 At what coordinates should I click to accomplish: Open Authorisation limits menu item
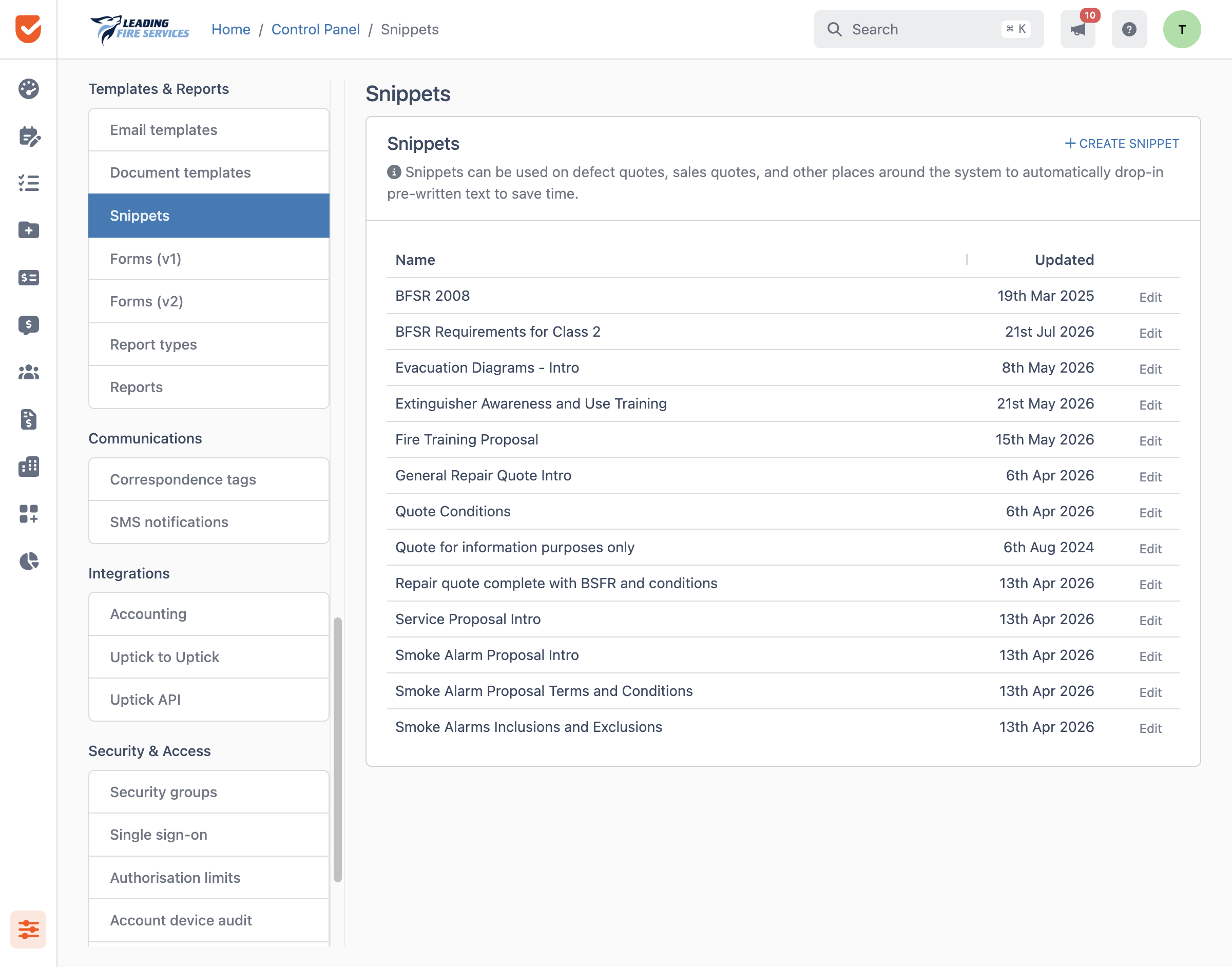(209, 878)
